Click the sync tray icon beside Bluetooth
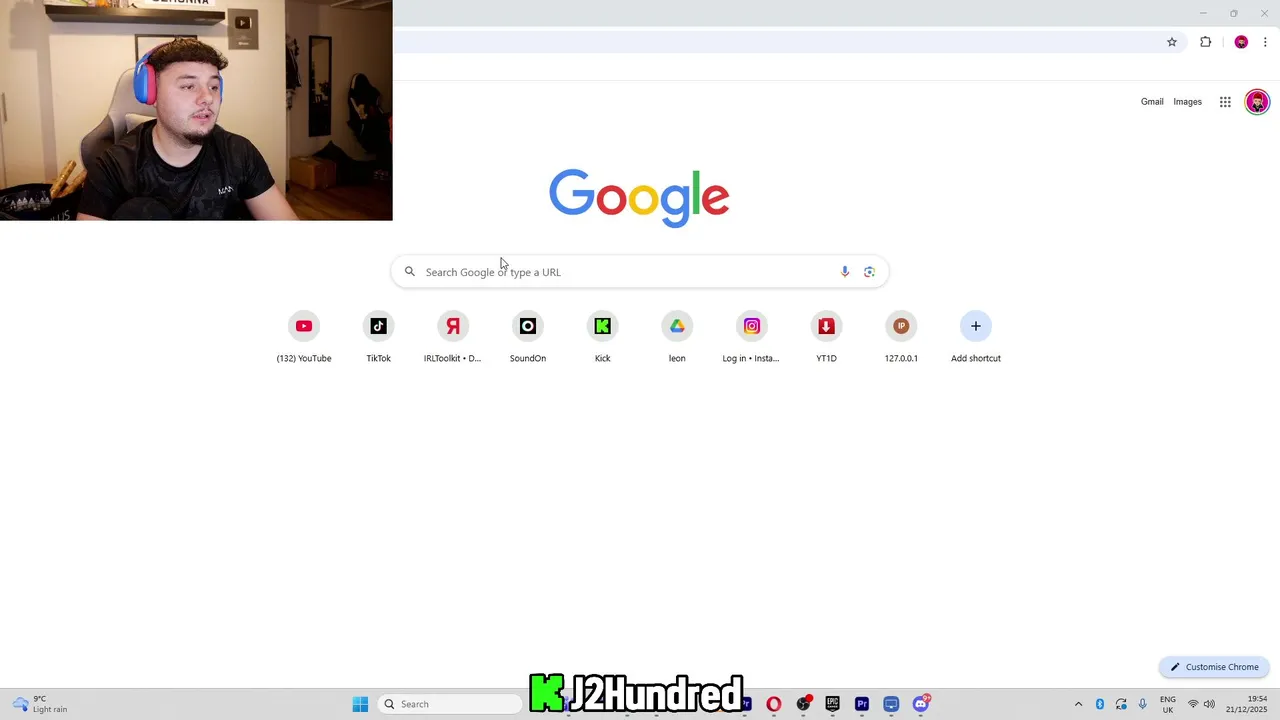 click(1121, 704)
